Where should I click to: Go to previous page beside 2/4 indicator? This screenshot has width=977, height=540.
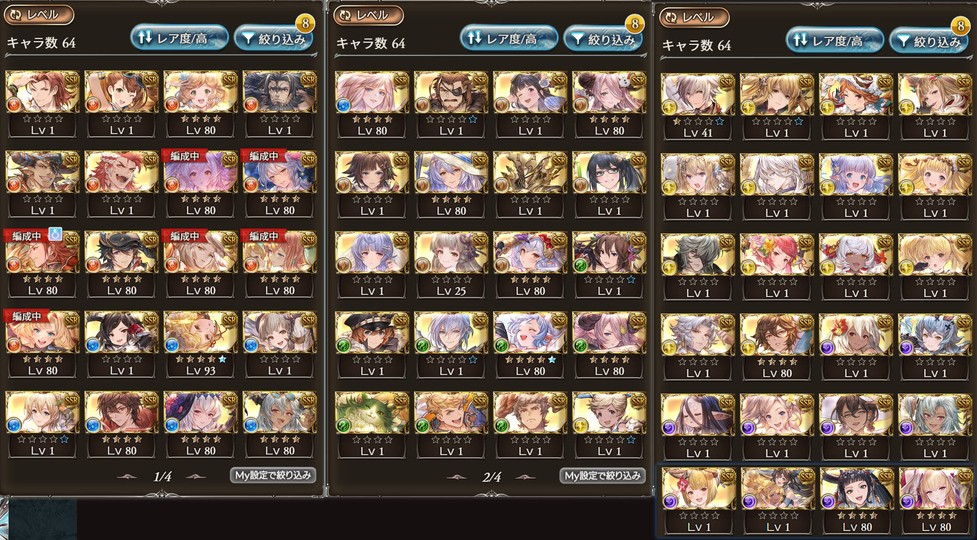(456, 477)
